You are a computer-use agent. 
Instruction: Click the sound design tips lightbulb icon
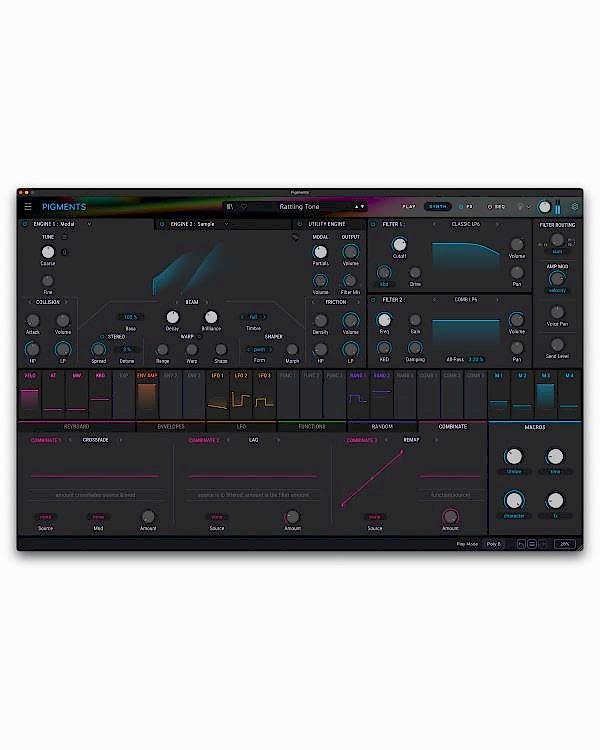[x=520, y=207]
